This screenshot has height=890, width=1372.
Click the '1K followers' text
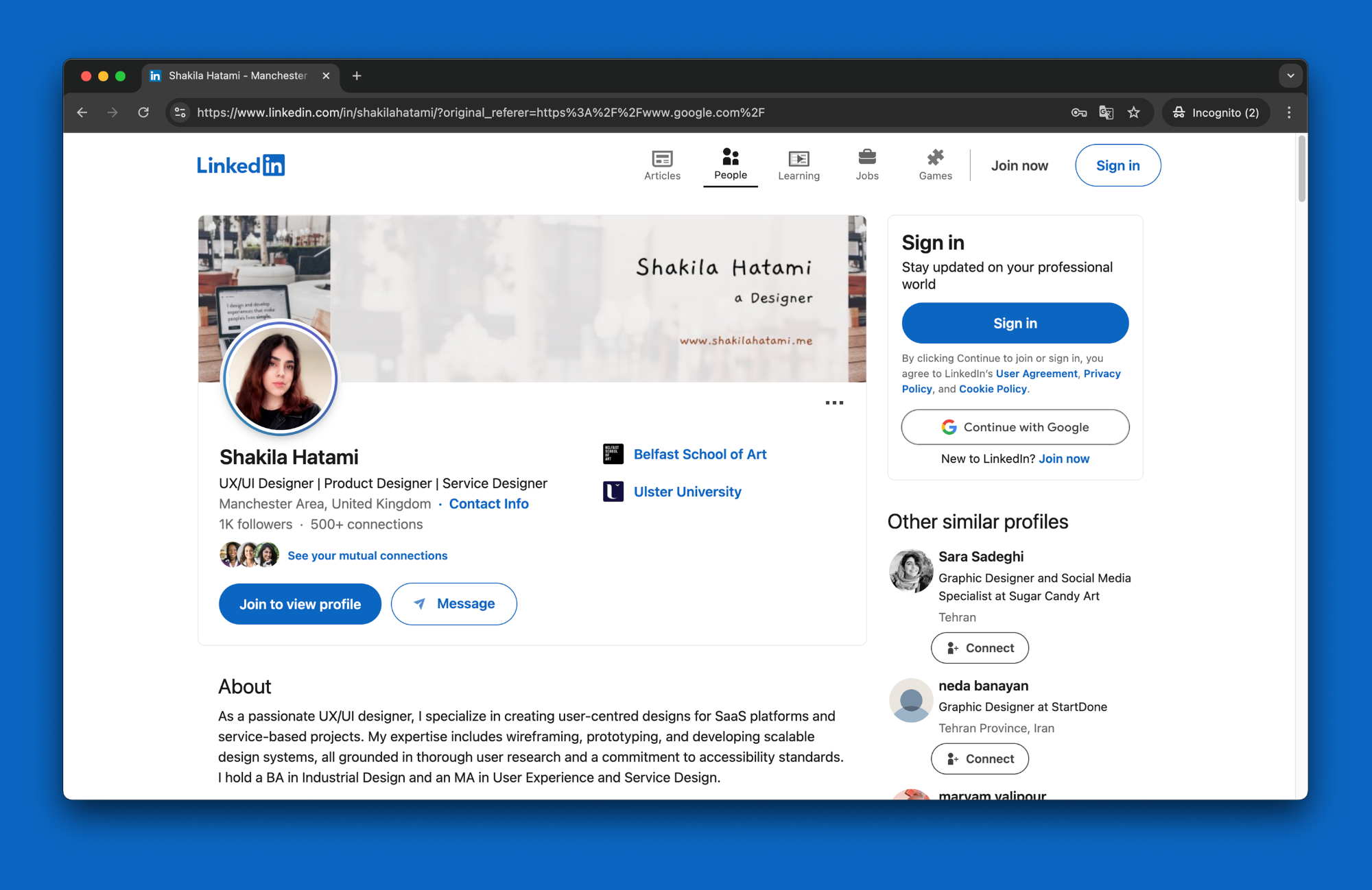pos(255,525)
